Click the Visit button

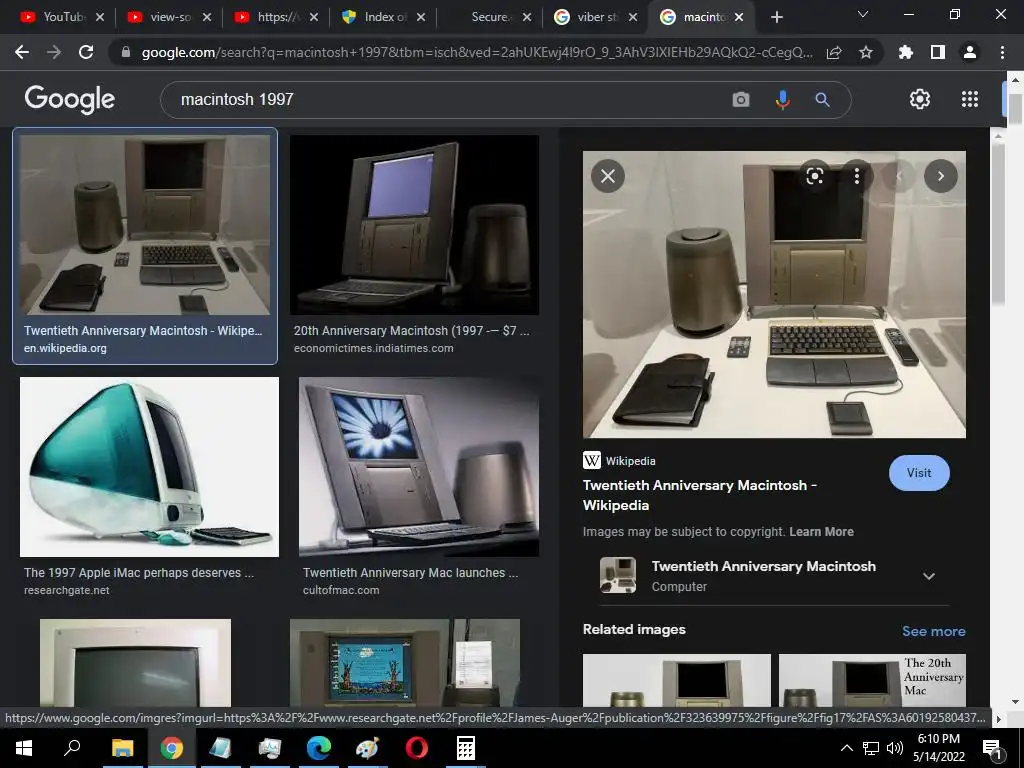pyautogui.click(x=919, y=473)
